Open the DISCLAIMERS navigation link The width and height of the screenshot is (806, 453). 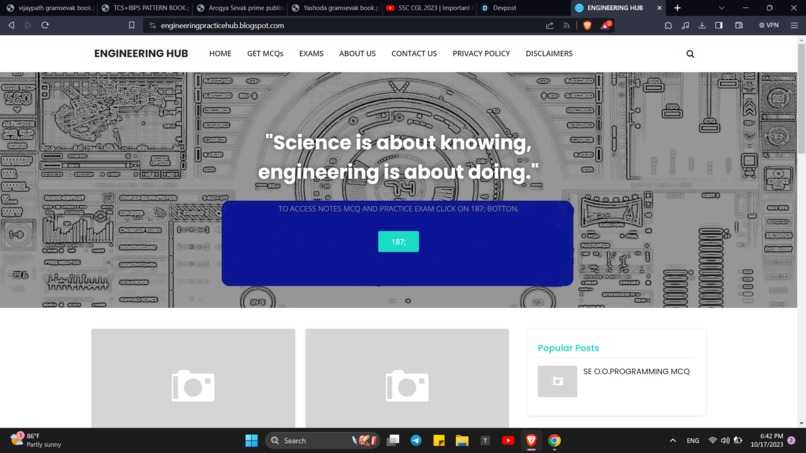[x=549, y=53]
